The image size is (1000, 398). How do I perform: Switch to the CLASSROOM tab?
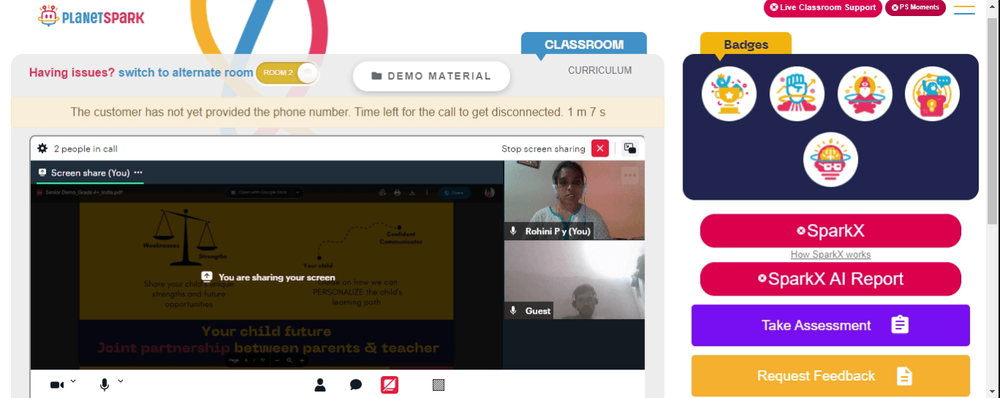click(x=584, y=45)
